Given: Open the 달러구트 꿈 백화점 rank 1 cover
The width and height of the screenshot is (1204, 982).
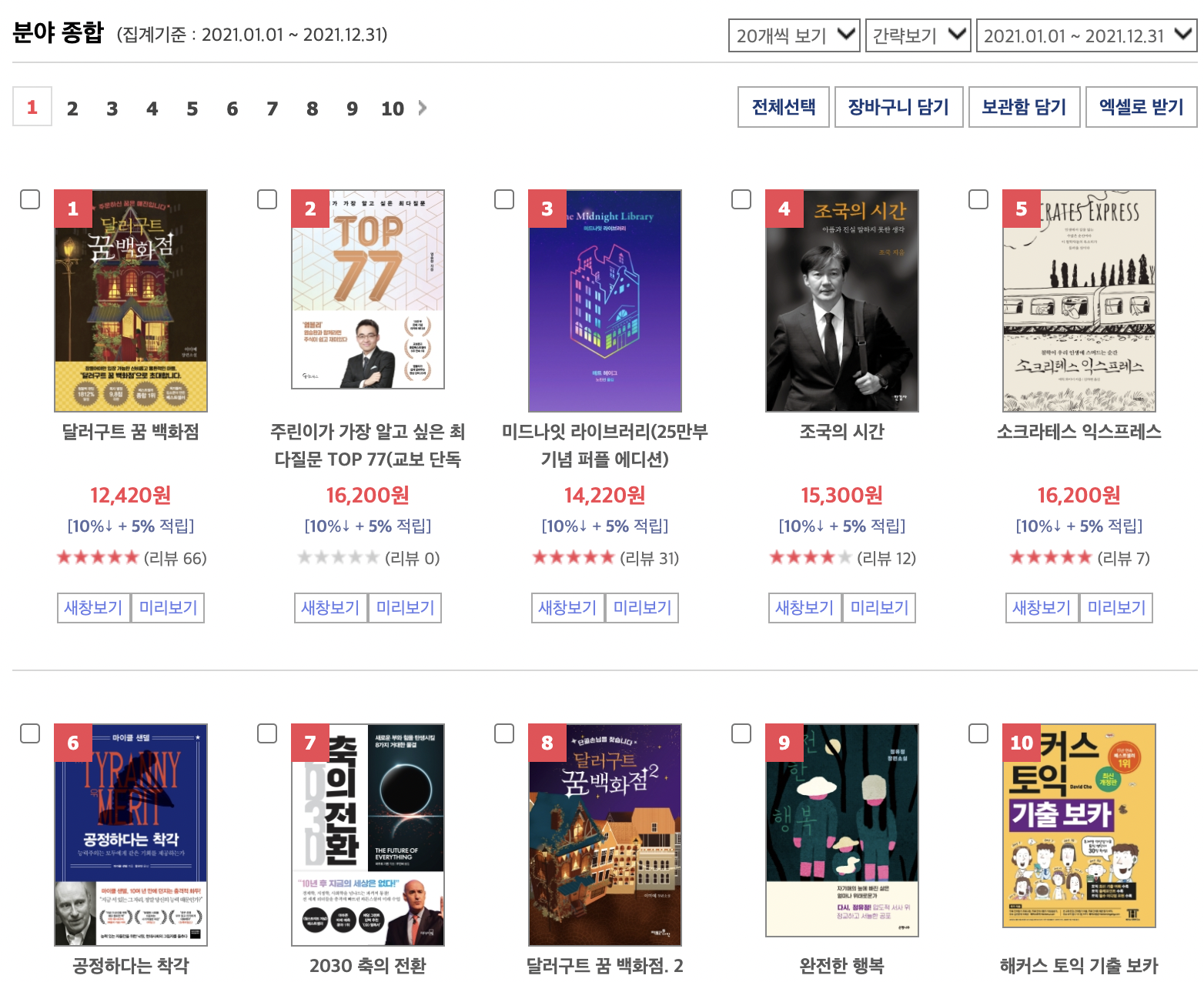Looking at the screenshot, I should pyautogui.click(x=131, y=301).
